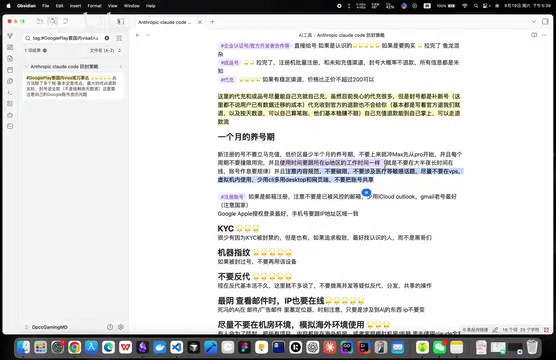Switch to reading view book icon

pos(534,35)
